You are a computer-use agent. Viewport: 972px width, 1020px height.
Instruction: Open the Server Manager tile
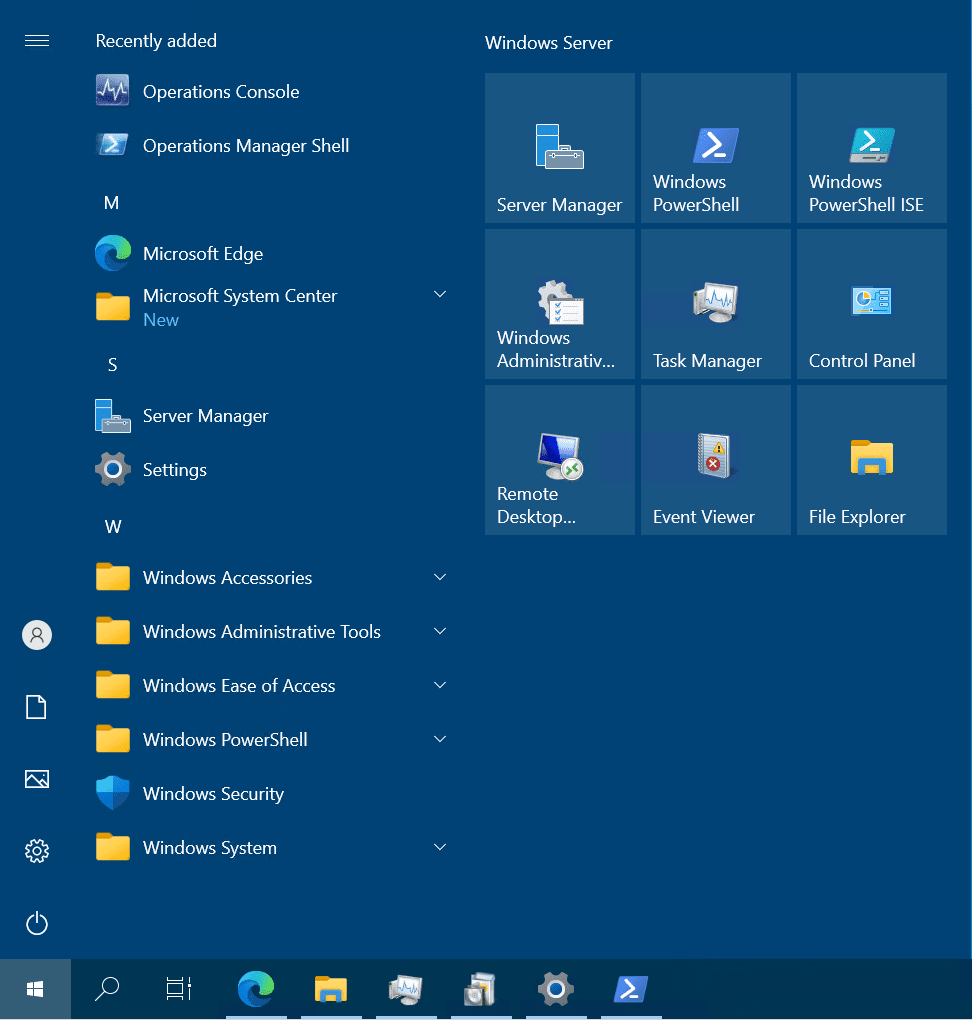point(560,148)
